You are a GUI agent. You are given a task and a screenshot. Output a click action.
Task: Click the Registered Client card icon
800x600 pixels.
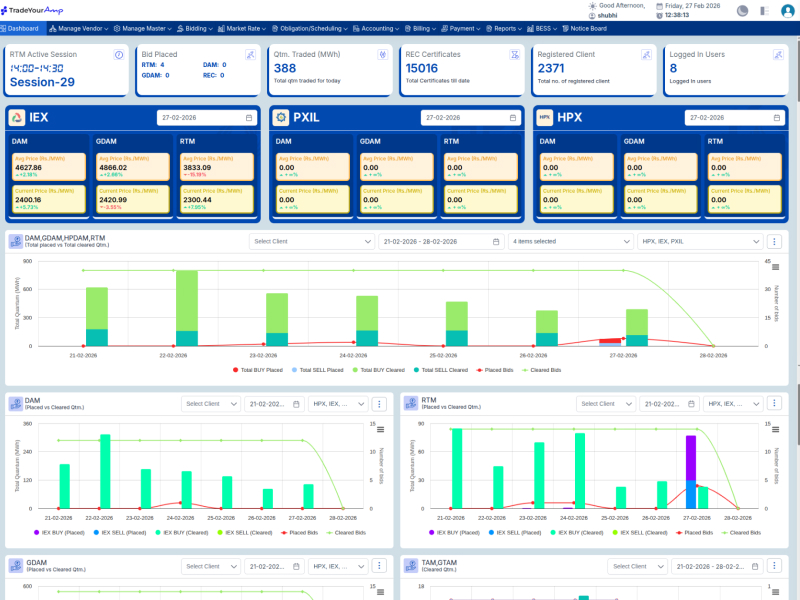[x=646, y=55]
